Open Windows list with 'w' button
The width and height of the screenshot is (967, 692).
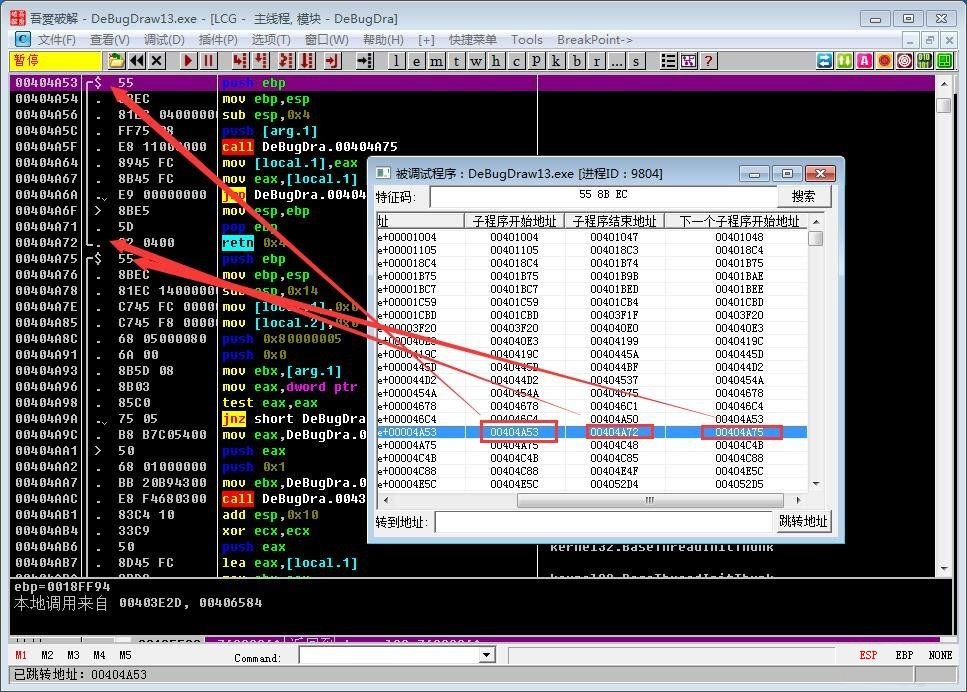(x=476, y=60)
